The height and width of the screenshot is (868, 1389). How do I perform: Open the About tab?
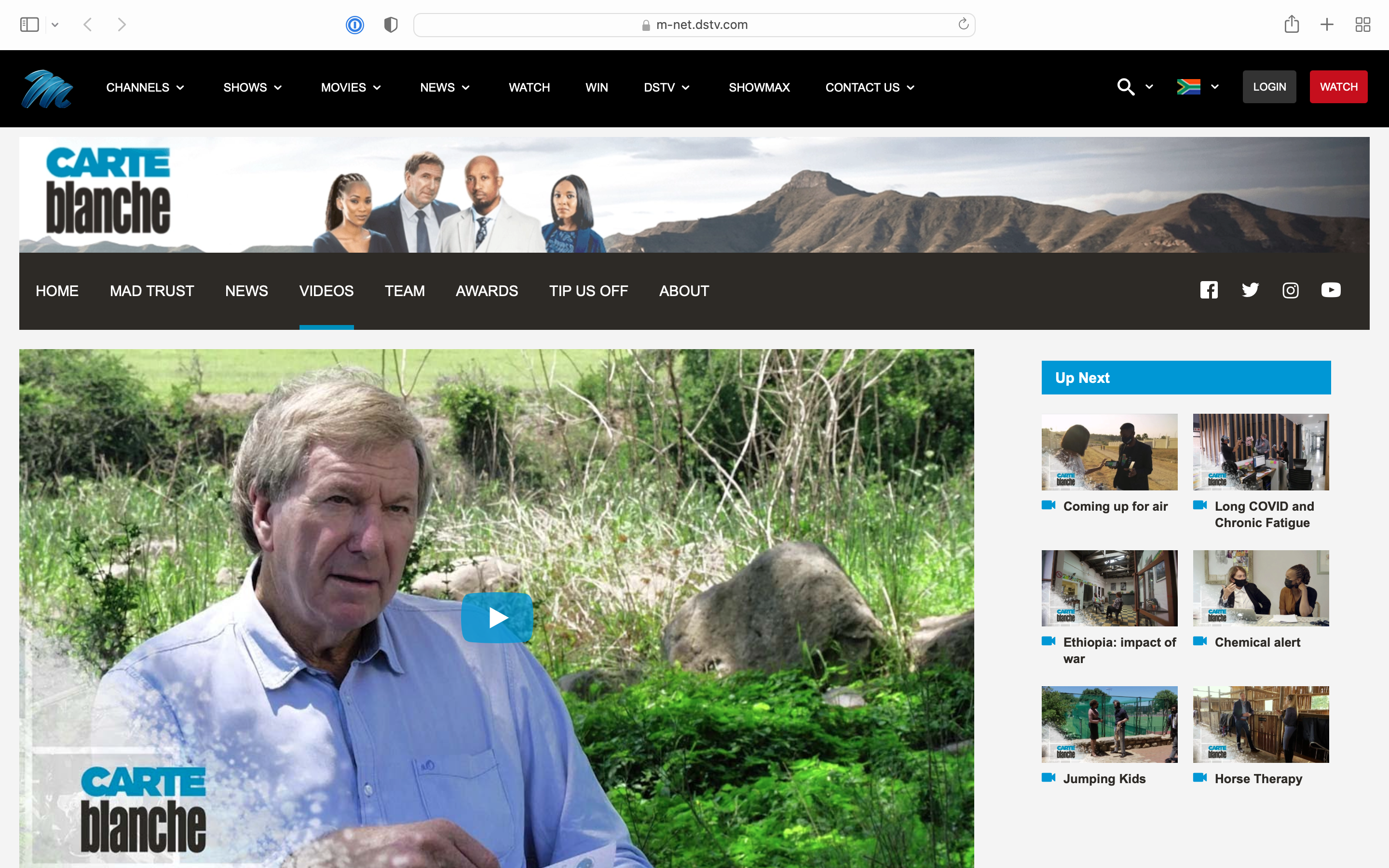pos(683,291)
